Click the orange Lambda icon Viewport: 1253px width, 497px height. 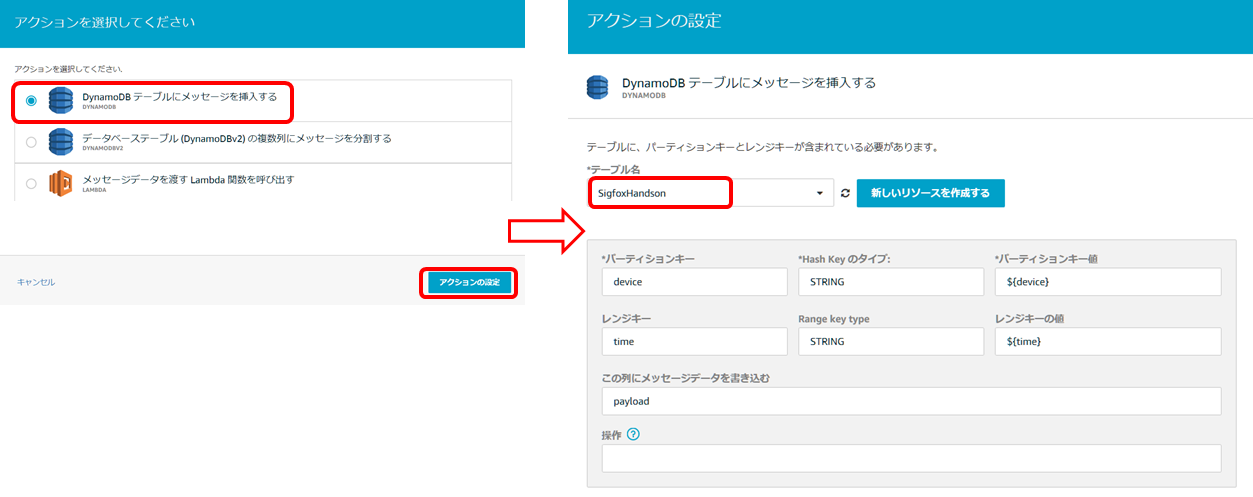[x=61, y=184]
